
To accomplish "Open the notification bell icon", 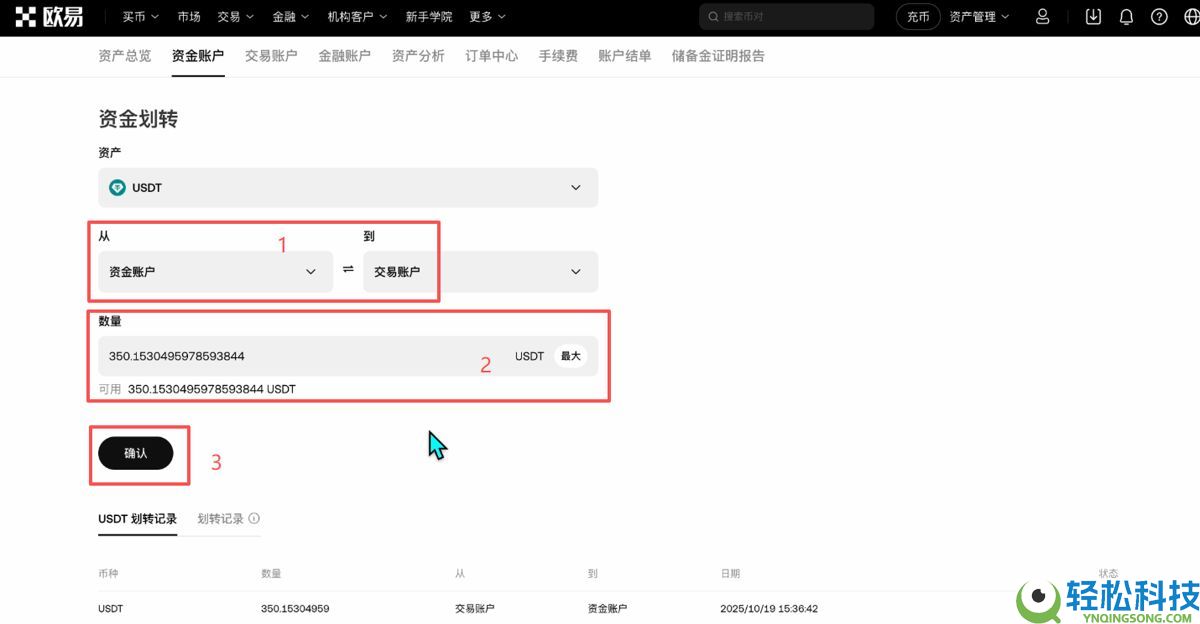I will (x=1127, y=16).
